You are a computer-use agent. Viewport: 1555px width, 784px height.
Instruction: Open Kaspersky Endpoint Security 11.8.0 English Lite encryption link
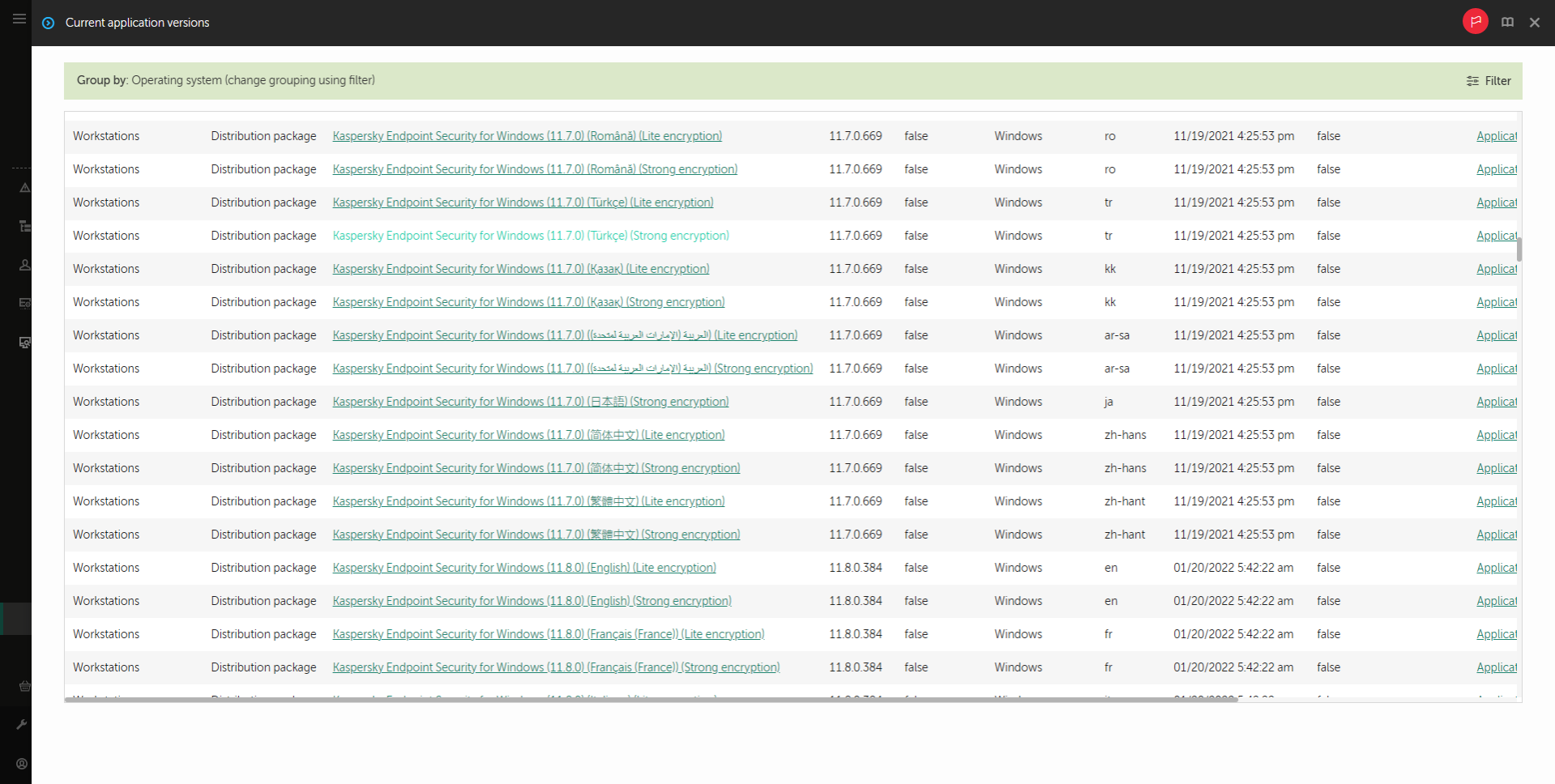tap(523, 568)
